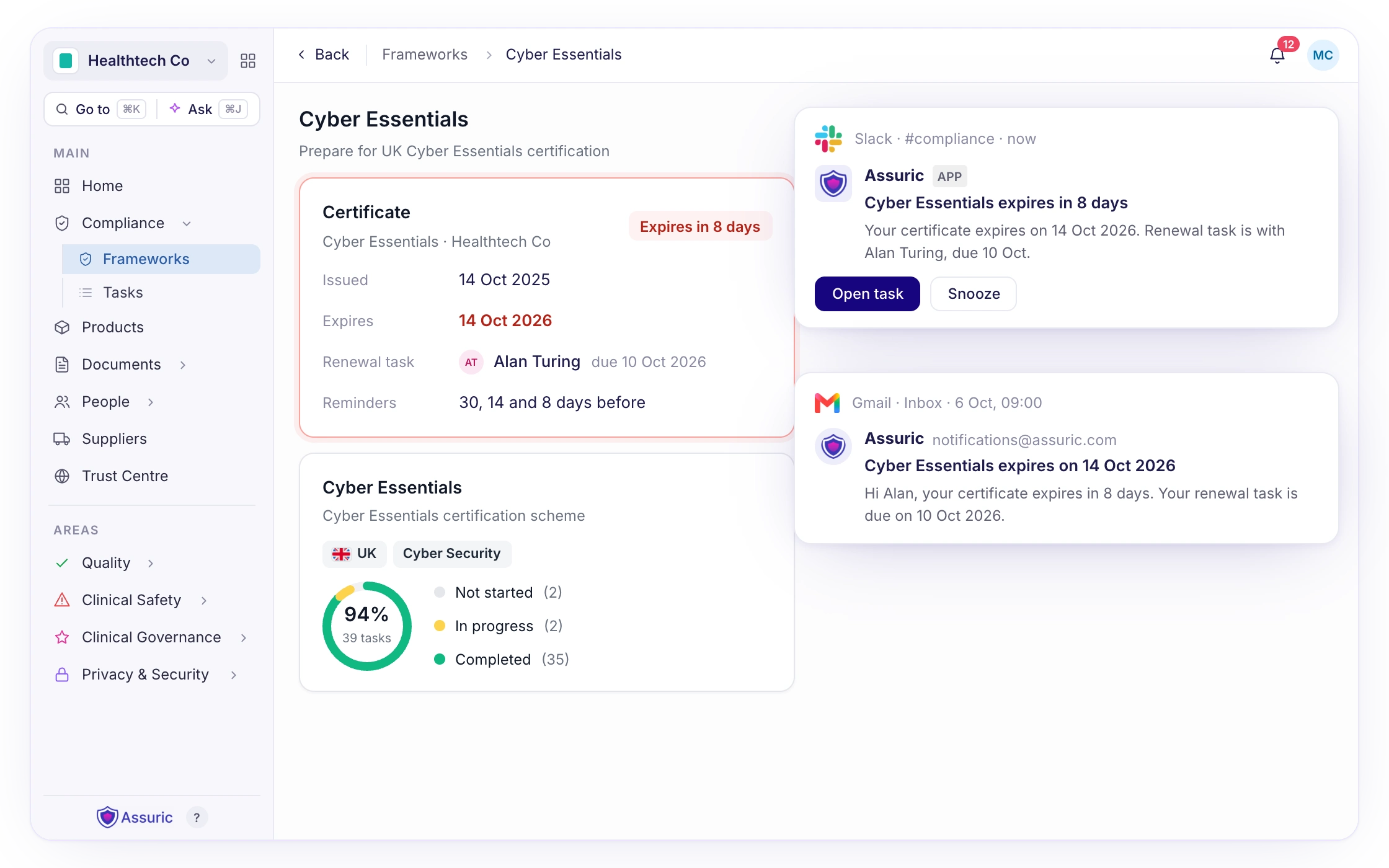Click the Gmail logo in the email card
Image resolution: width=1389 pixels, height=868 pixels.
[x=827, y=403]
